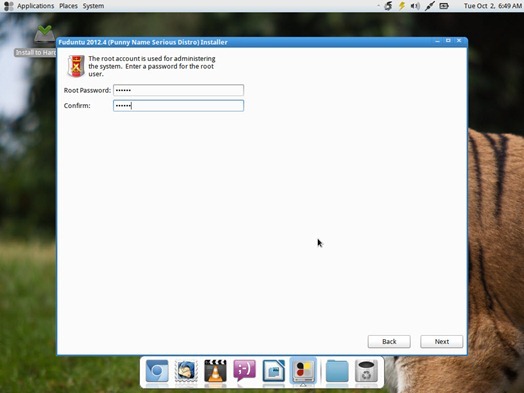Click the clock showing Tue Oct 2
Screen dimensions: 524x393
click(x=493, y=6)
